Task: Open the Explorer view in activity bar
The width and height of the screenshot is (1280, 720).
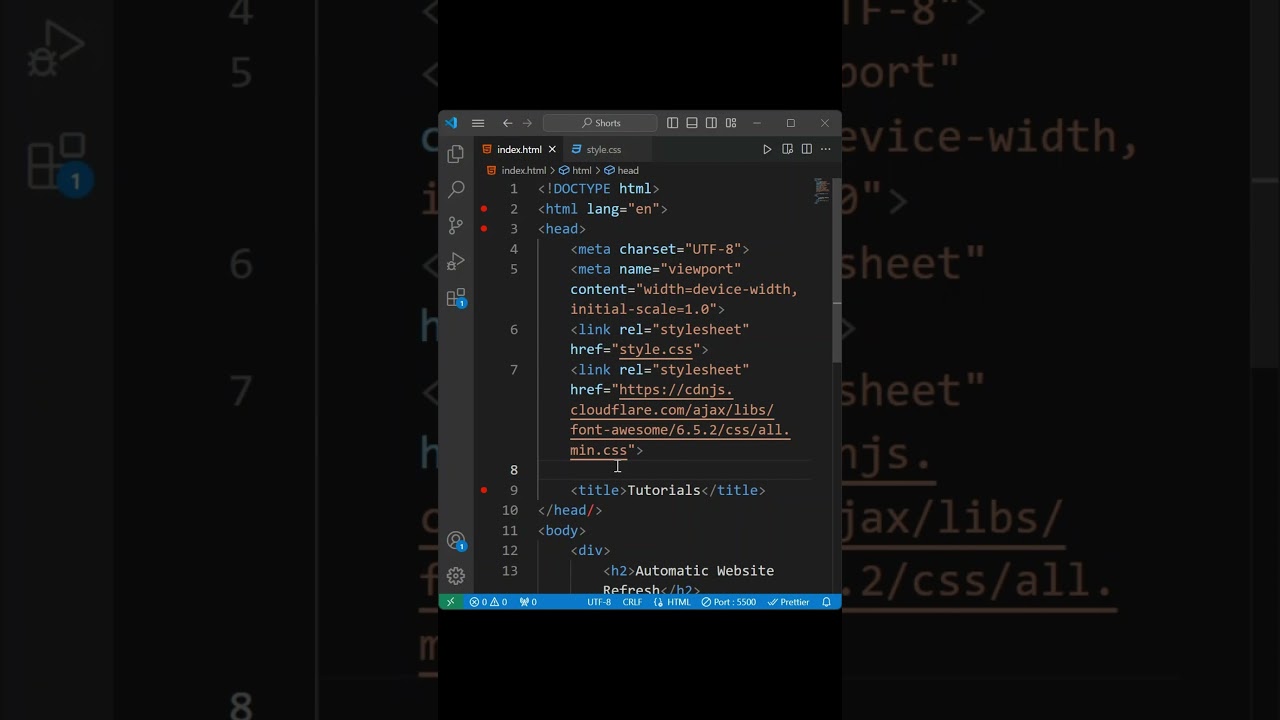Action: tap(456, 154)
